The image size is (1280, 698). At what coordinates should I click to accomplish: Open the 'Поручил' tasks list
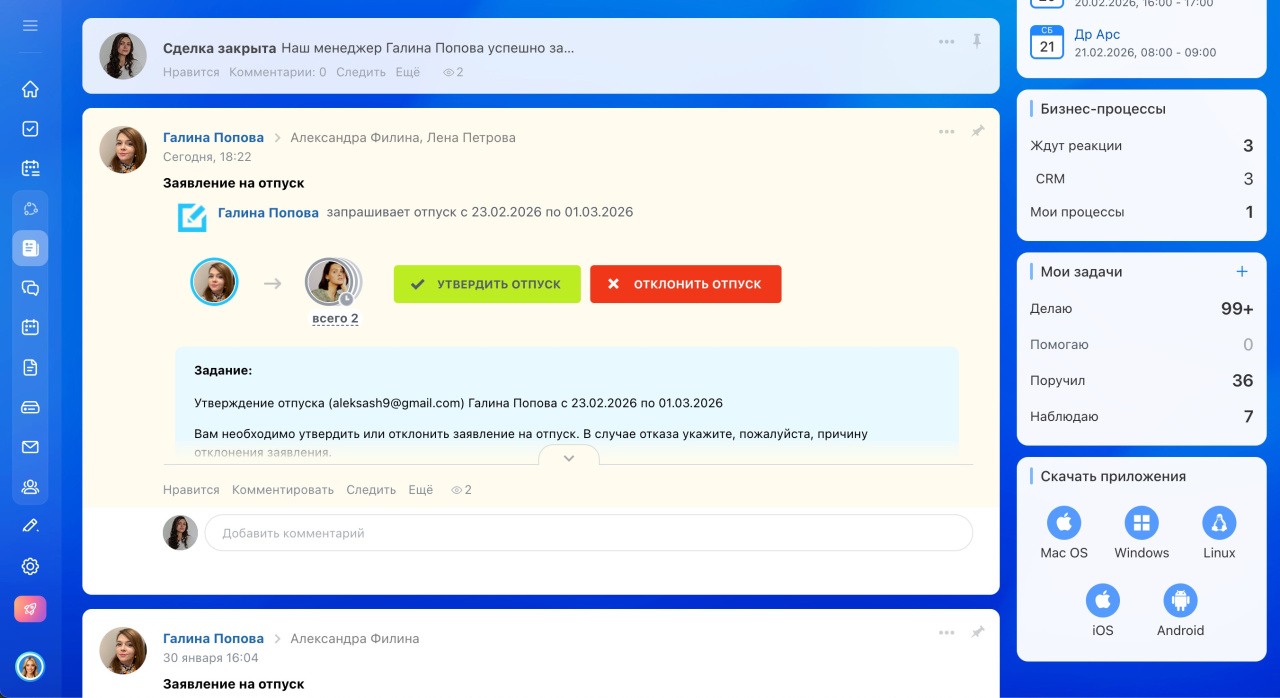1057,381
